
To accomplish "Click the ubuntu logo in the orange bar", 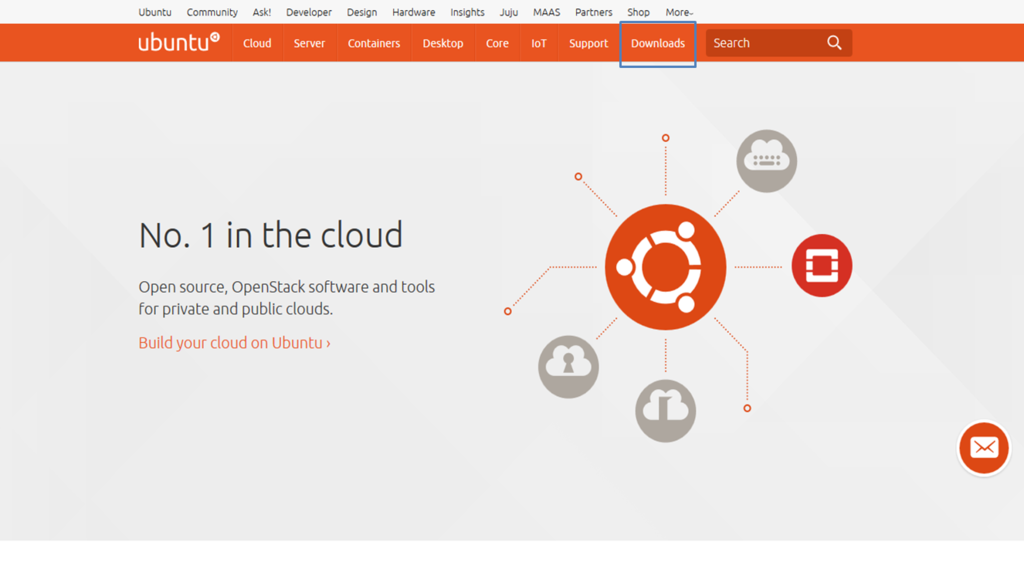I will coord(179,42).
